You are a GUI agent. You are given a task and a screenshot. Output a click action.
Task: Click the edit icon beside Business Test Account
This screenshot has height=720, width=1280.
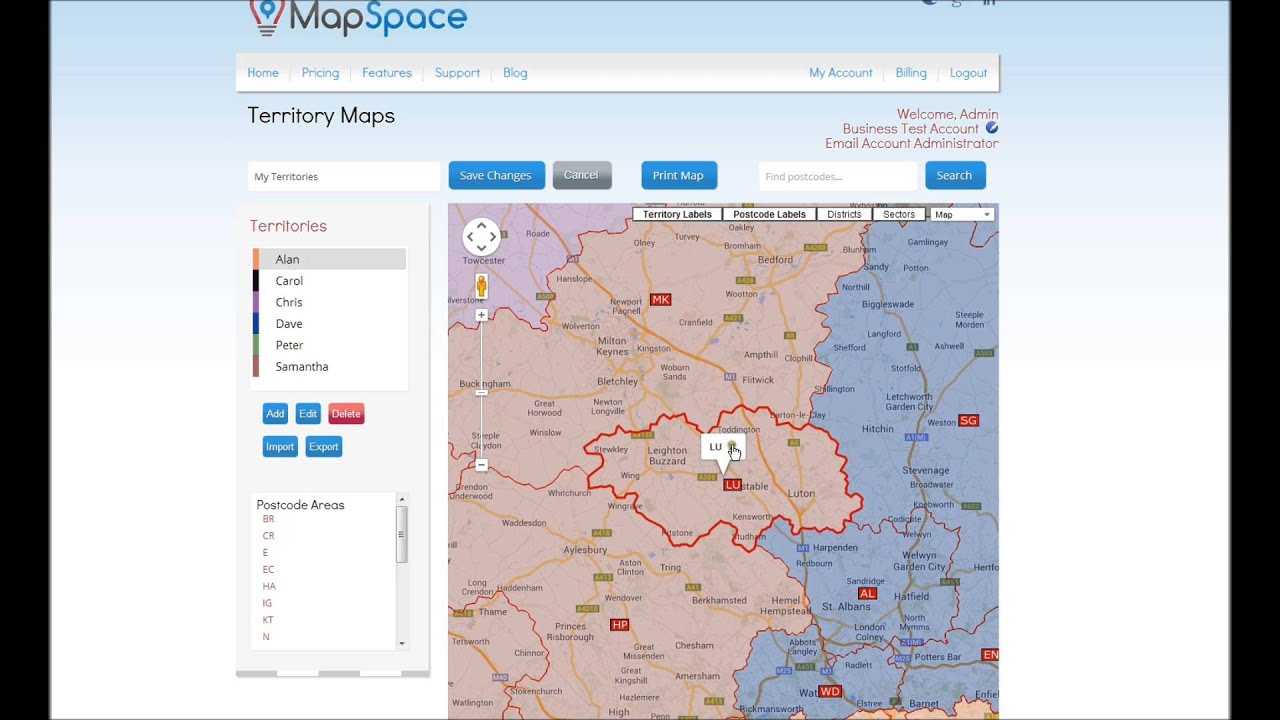[992, 128]
